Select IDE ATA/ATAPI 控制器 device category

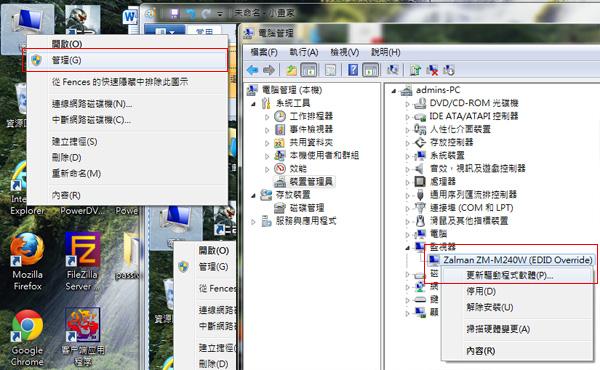tap(474, 116)
